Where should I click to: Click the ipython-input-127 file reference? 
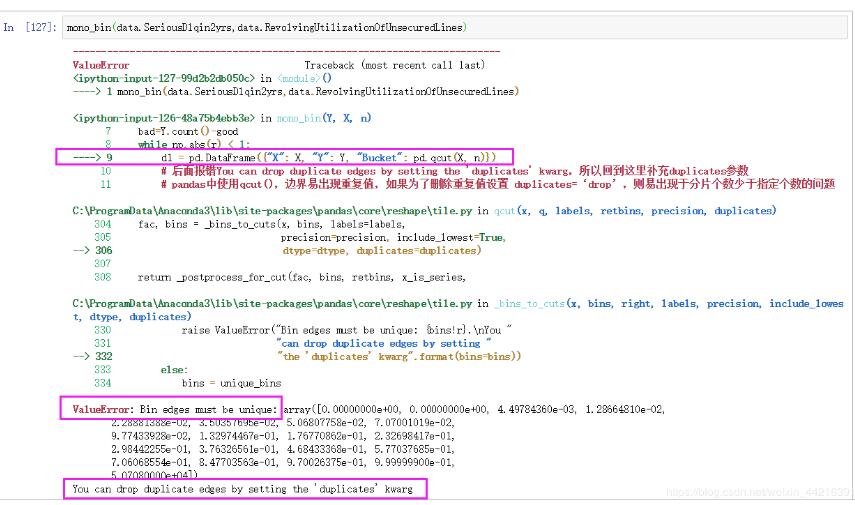(x=164, y=78)
